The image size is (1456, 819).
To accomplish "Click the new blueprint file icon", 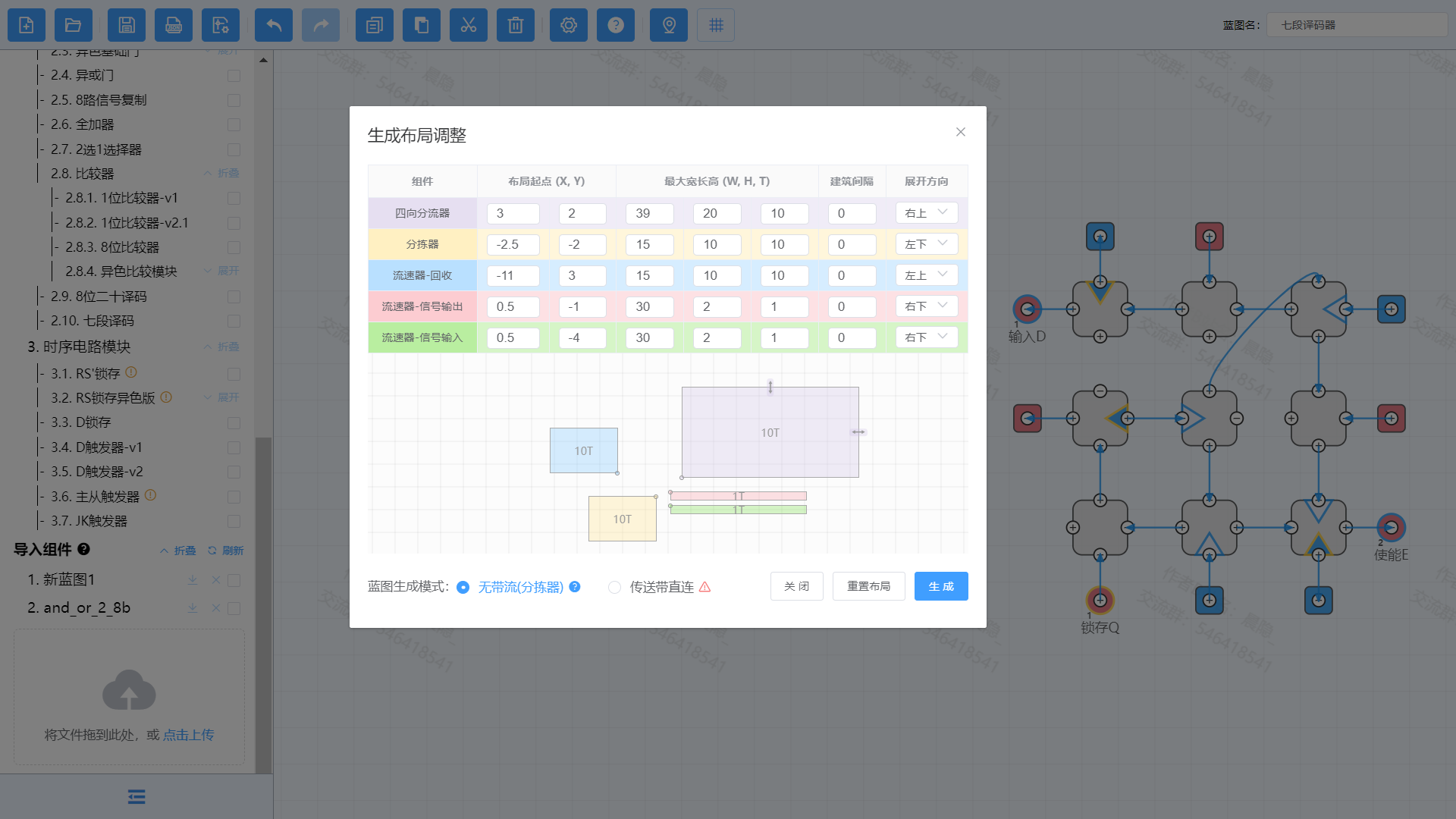I will click(27, 25).
